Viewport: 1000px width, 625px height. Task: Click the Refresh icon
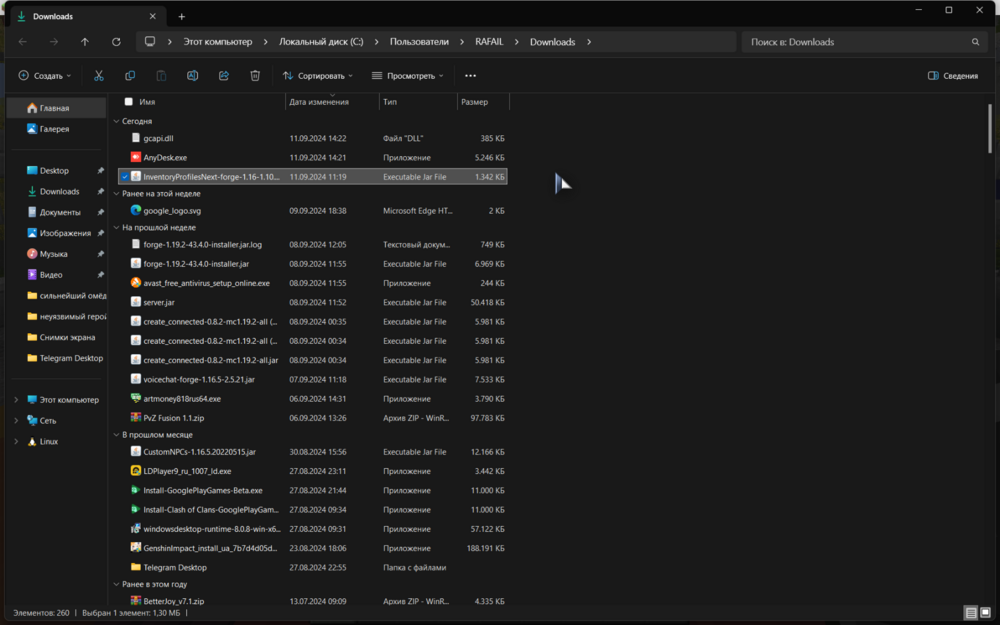coord(116,42)
